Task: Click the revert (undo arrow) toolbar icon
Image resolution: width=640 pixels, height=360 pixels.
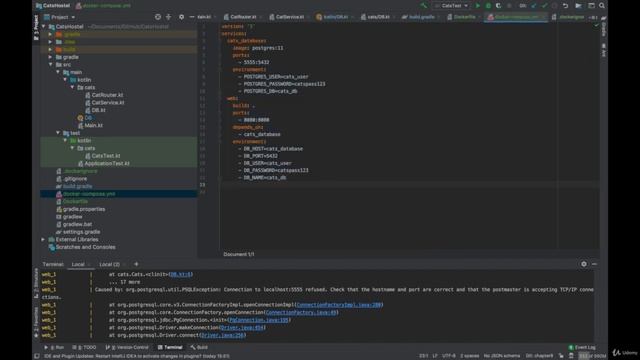Action: (x=565, y=6)
